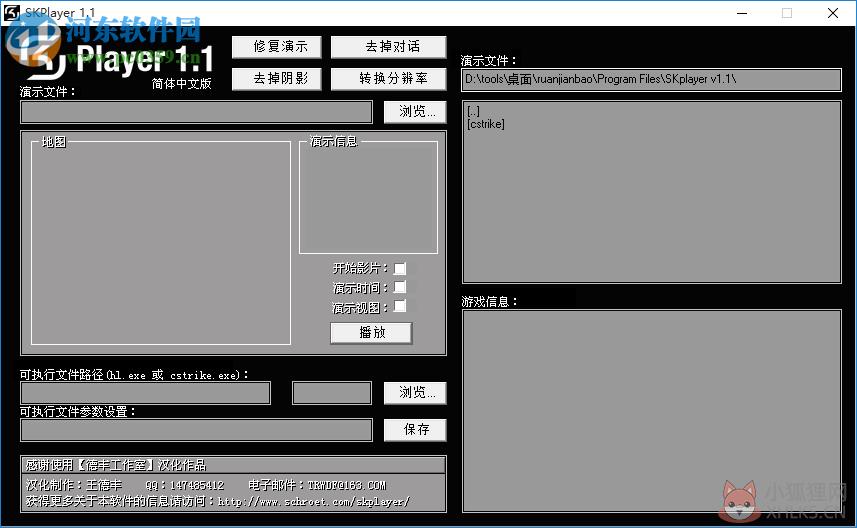Screen dimensions: 857x528
Task: Click the small field beside the executable path
Action: [x=332, y=394]
